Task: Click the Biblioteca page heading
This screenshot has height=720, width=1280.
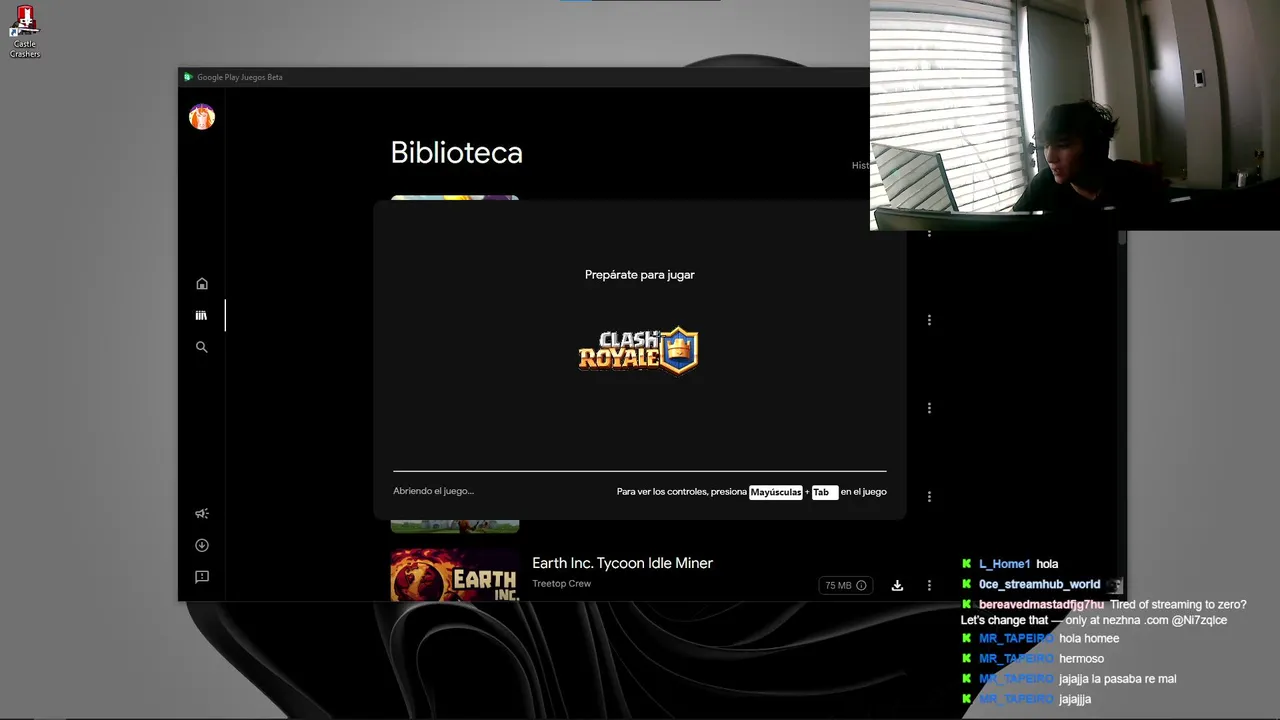Action: [x=456, y=152]
